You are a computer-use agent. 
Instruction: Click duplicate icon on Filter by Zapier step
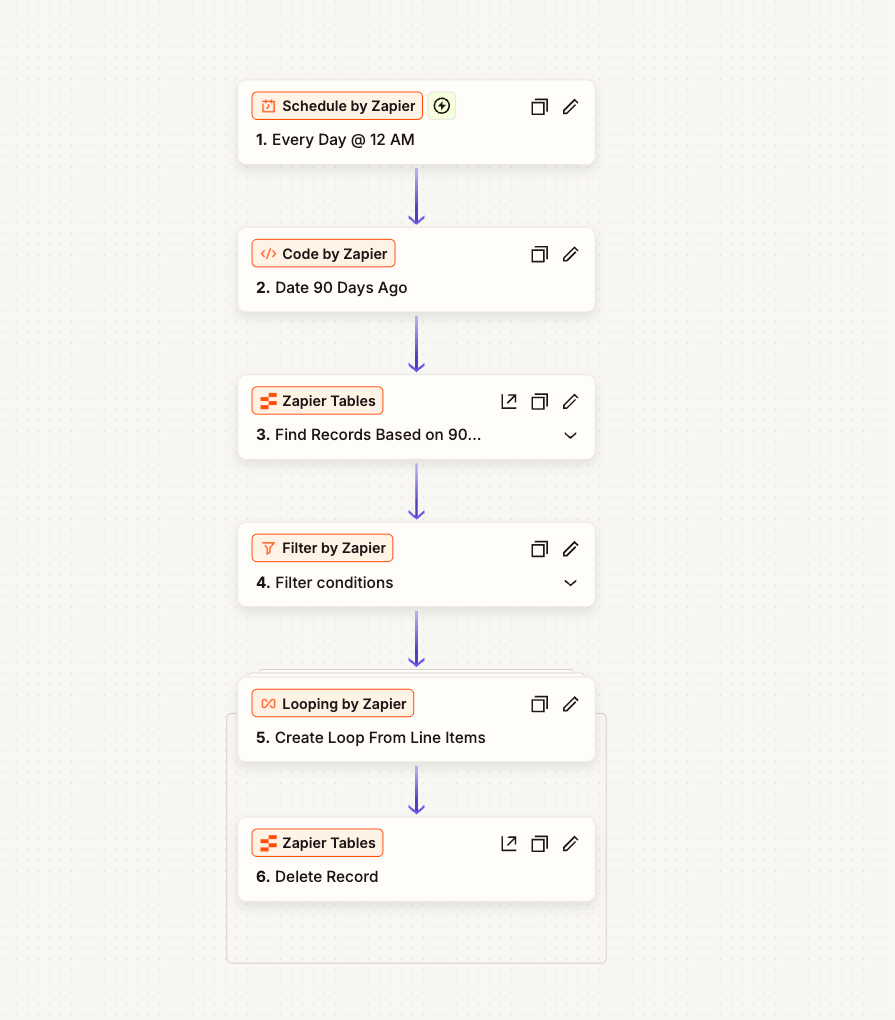pyautogui.click(x=539, y=549)
